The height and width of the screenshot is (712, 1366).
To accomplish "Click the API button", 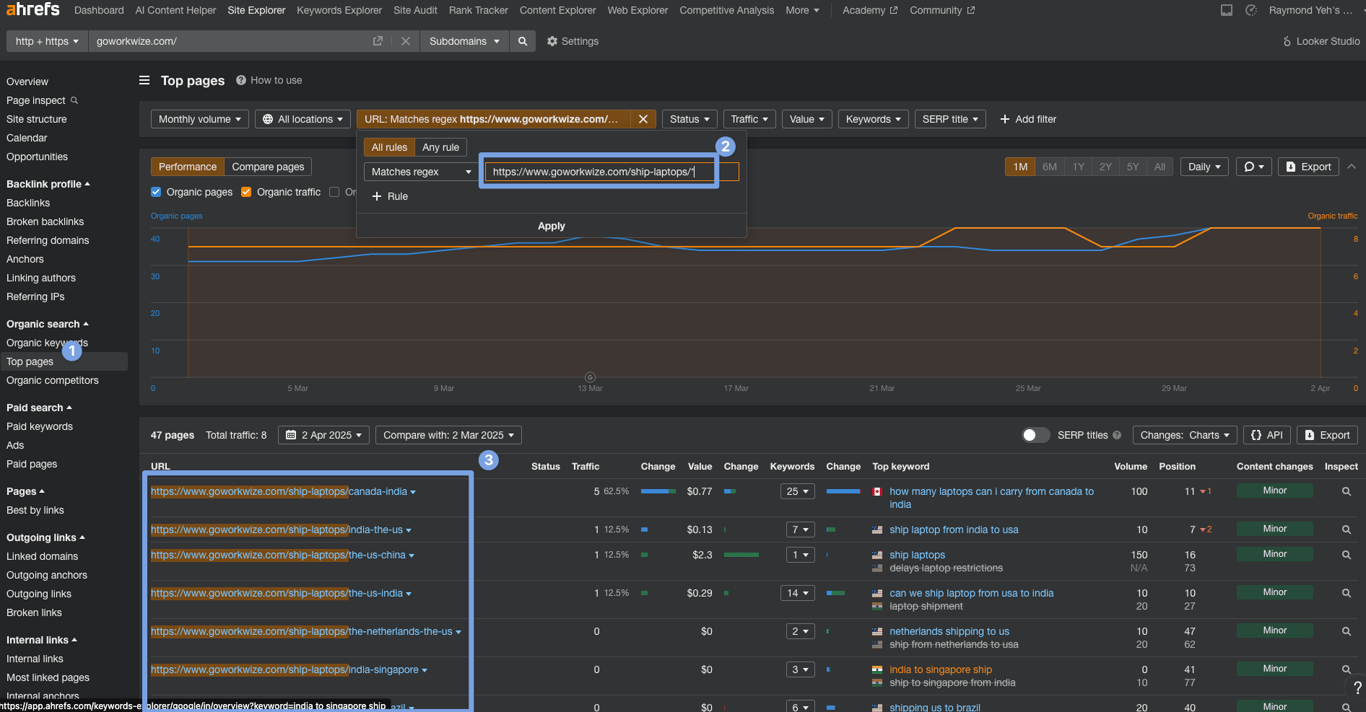I will [x=1267, y=435].
